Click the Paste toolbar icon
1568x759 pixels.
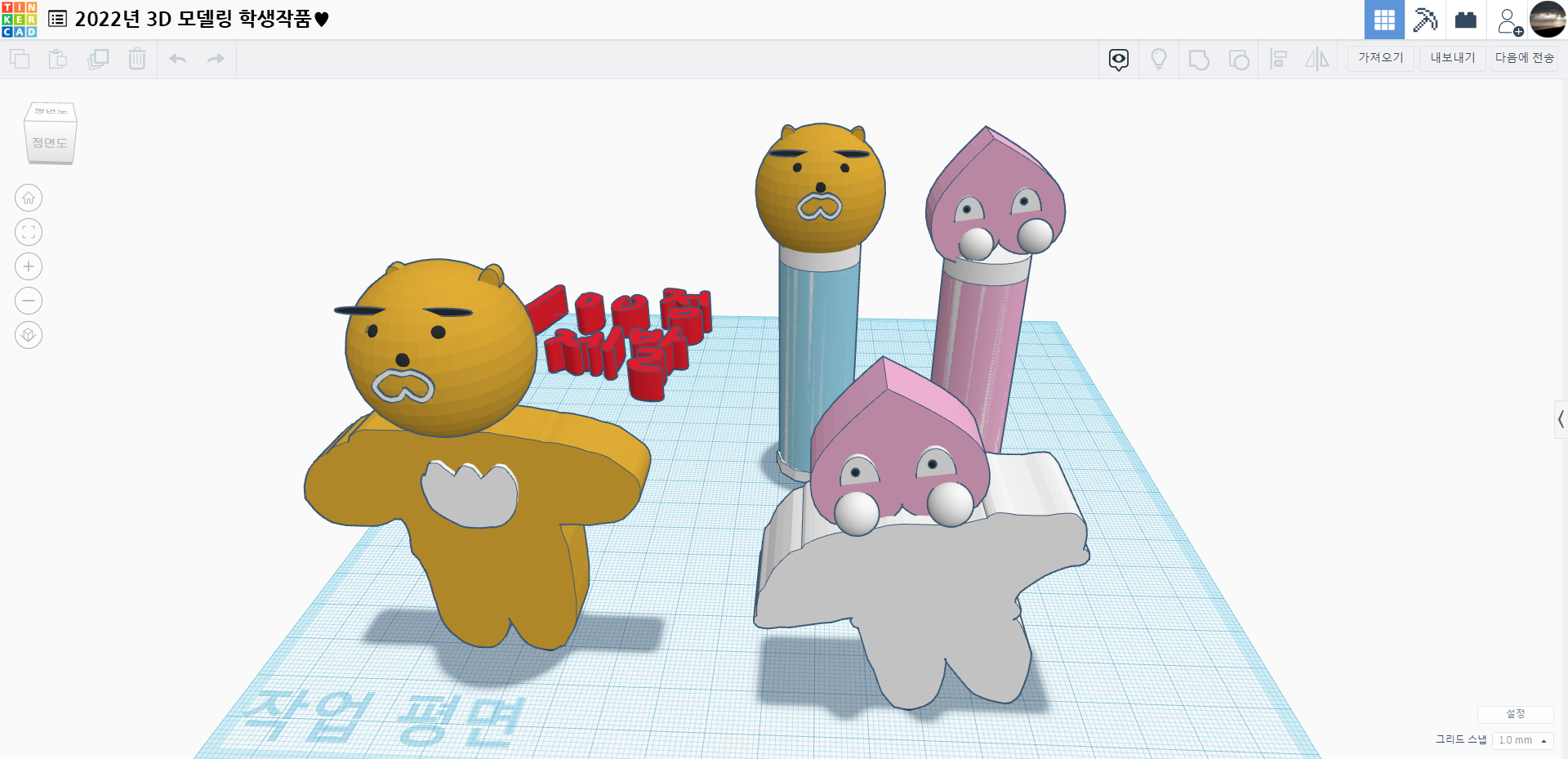pyautogui.click(x=58, y=59)
